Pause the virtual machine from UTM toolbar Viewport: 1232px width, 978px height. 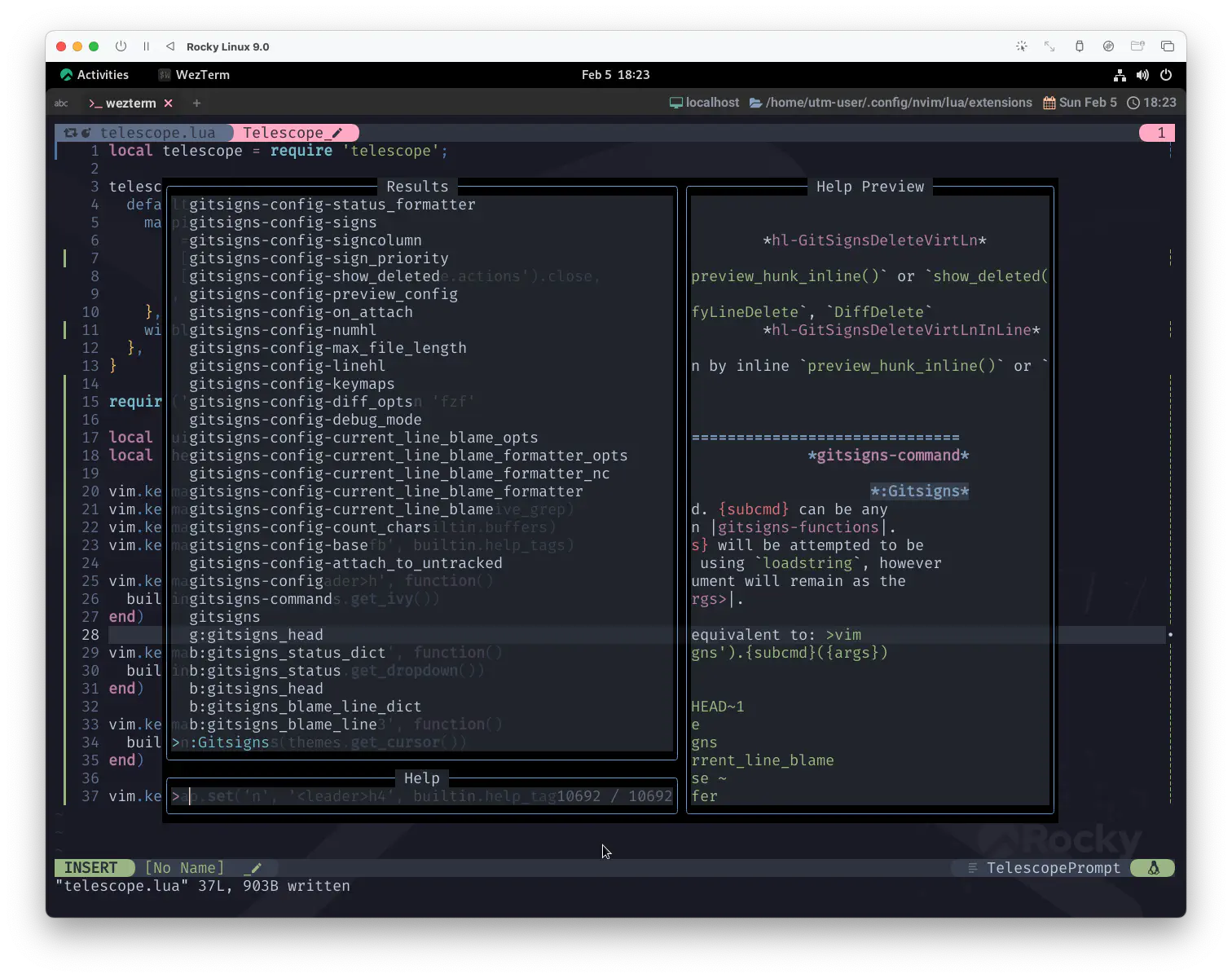coord(147,46)
